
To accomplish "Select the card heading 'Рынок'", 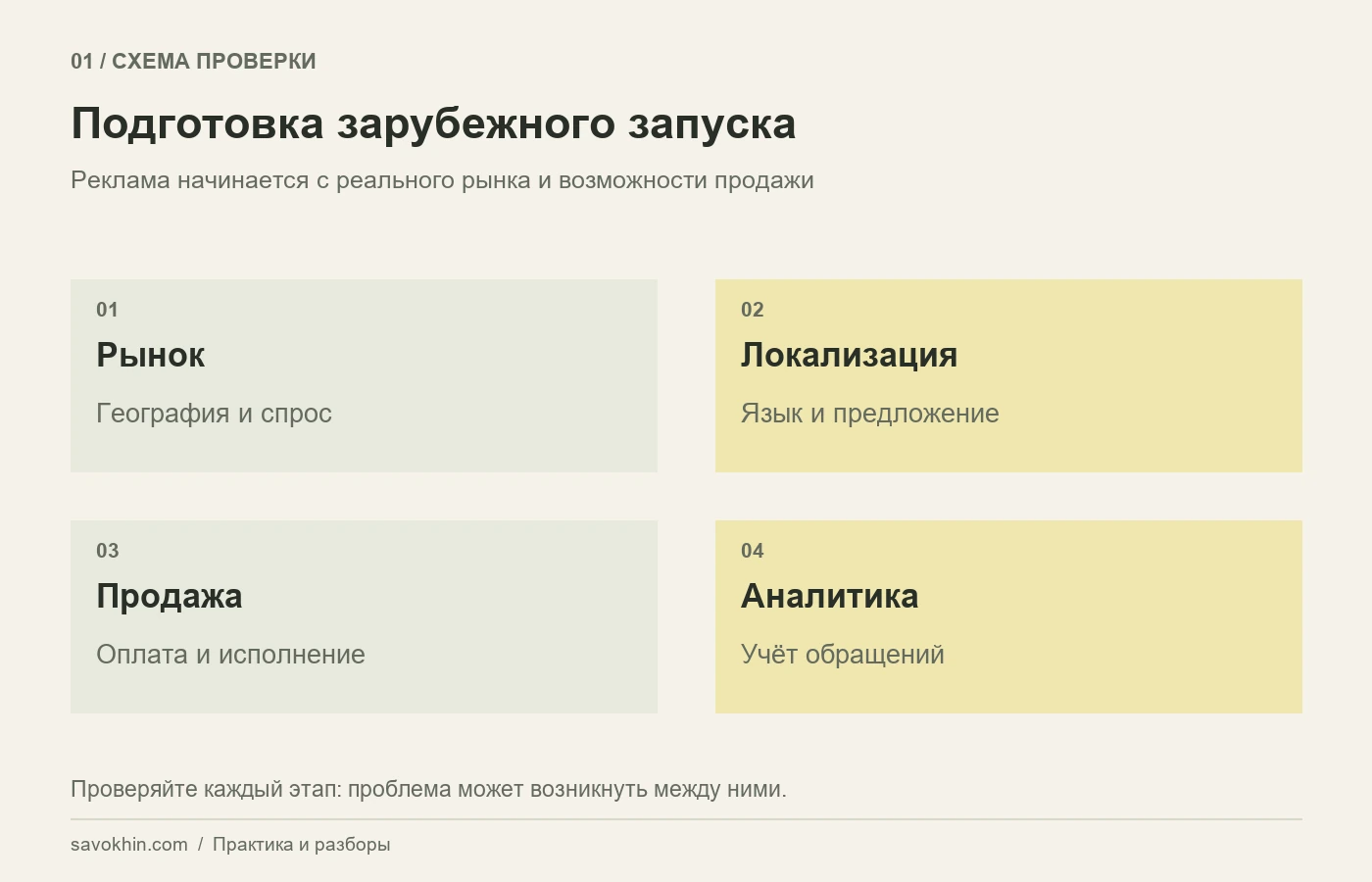I will pos(151,355).
